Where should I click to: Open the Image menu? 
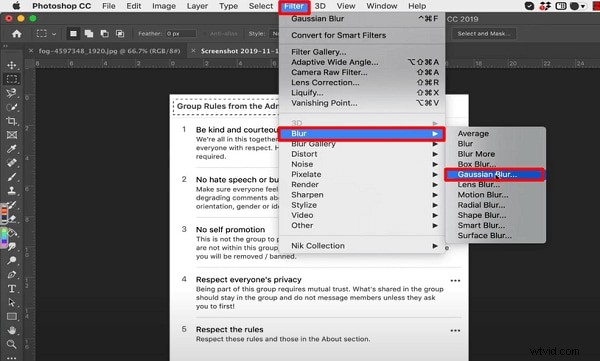point(164,6)
